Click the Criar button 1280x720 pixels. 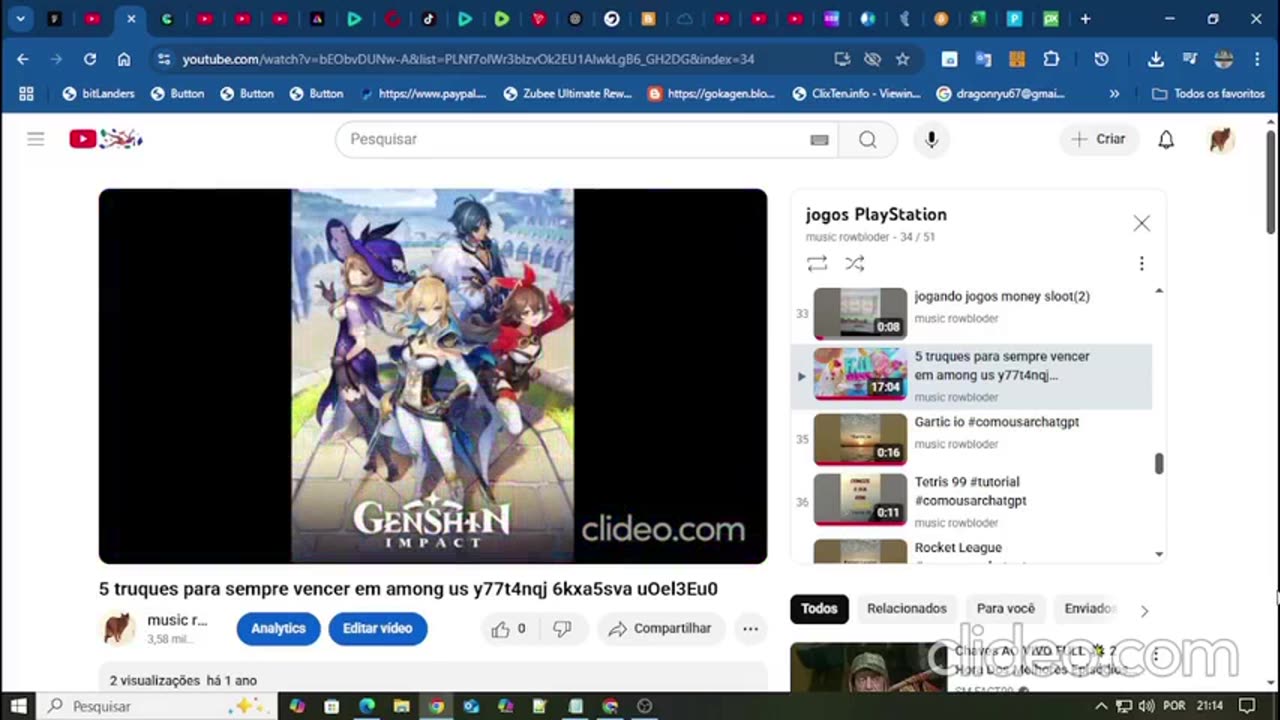[1099, 140]
